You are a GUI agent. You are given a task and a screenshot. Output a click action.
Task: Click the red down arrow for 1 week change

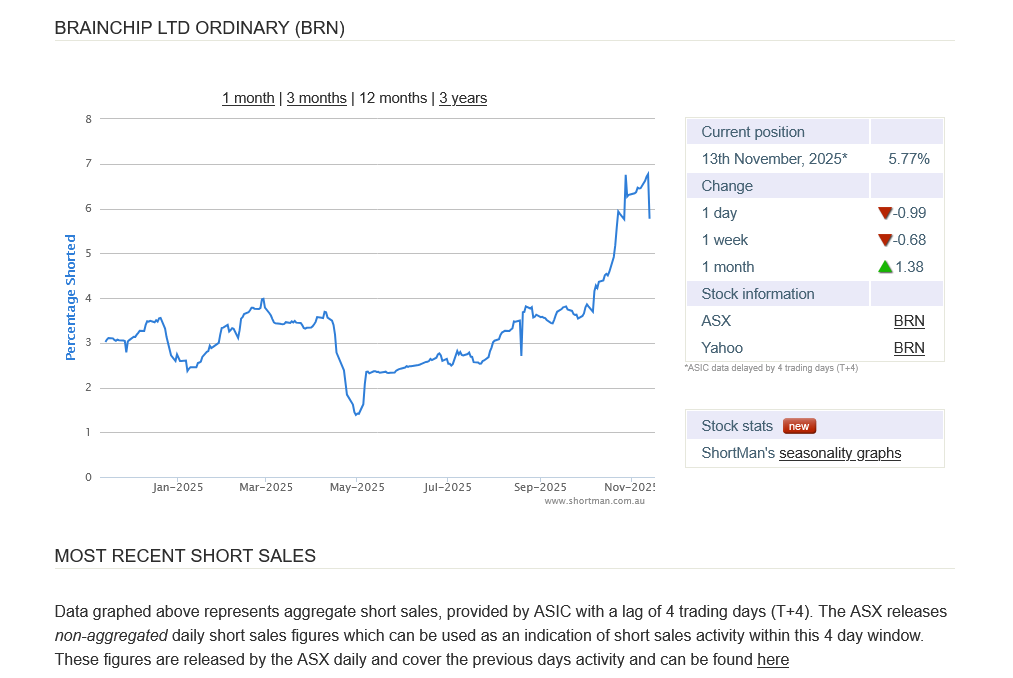point(884,240)
